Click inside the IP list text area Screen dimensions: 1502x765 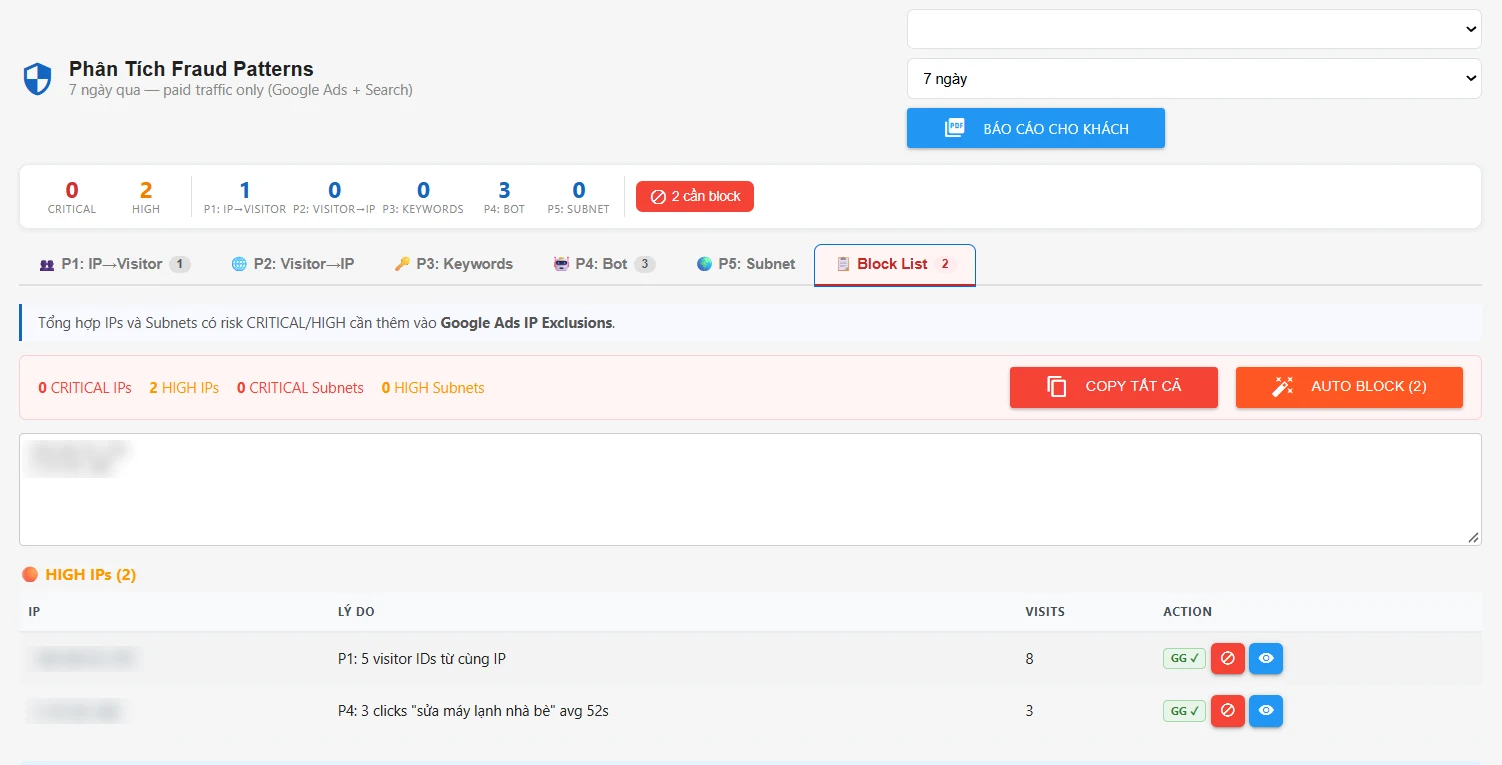[750, 489]
